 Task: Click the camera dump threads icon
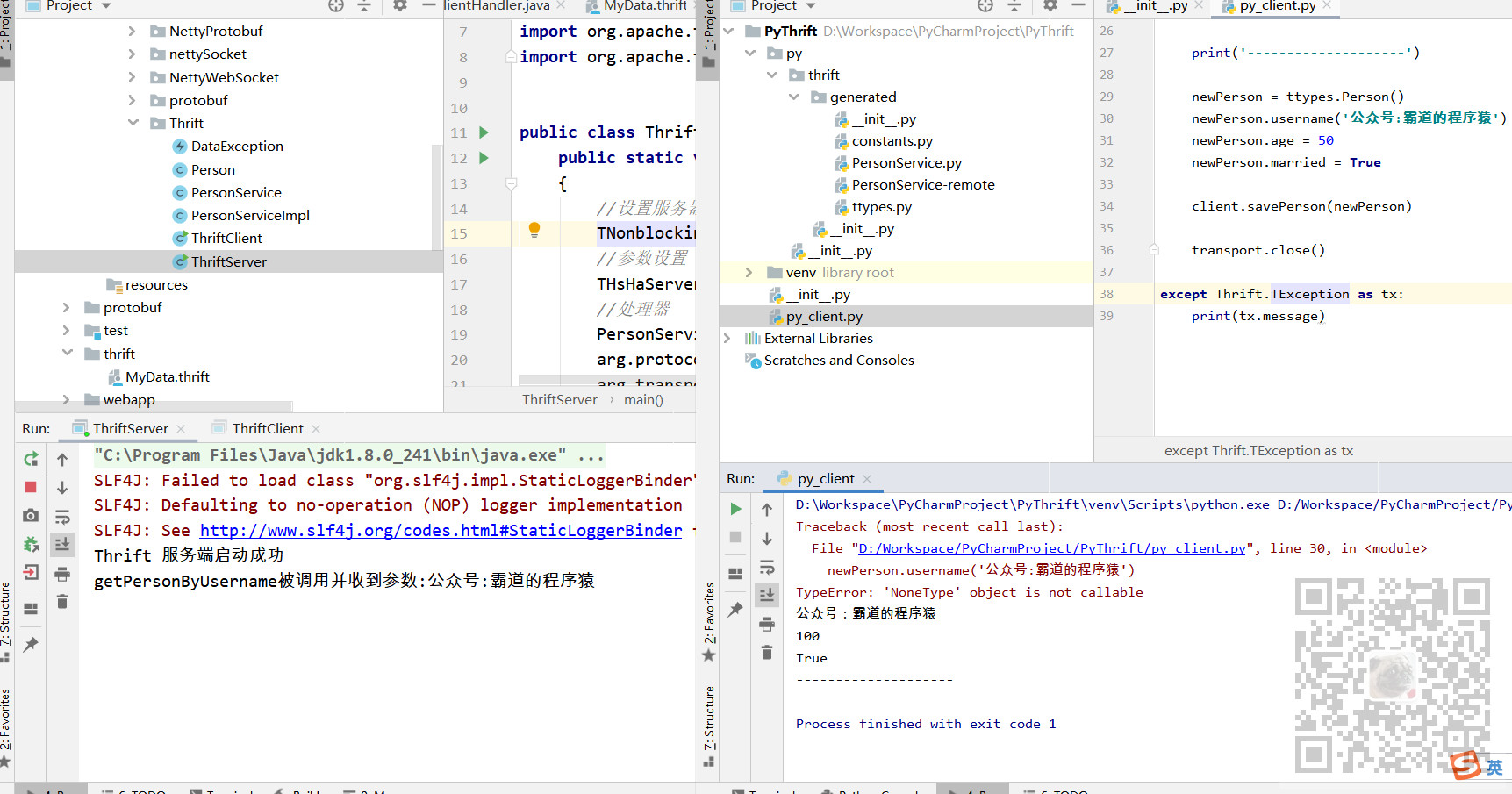[31, 515]
